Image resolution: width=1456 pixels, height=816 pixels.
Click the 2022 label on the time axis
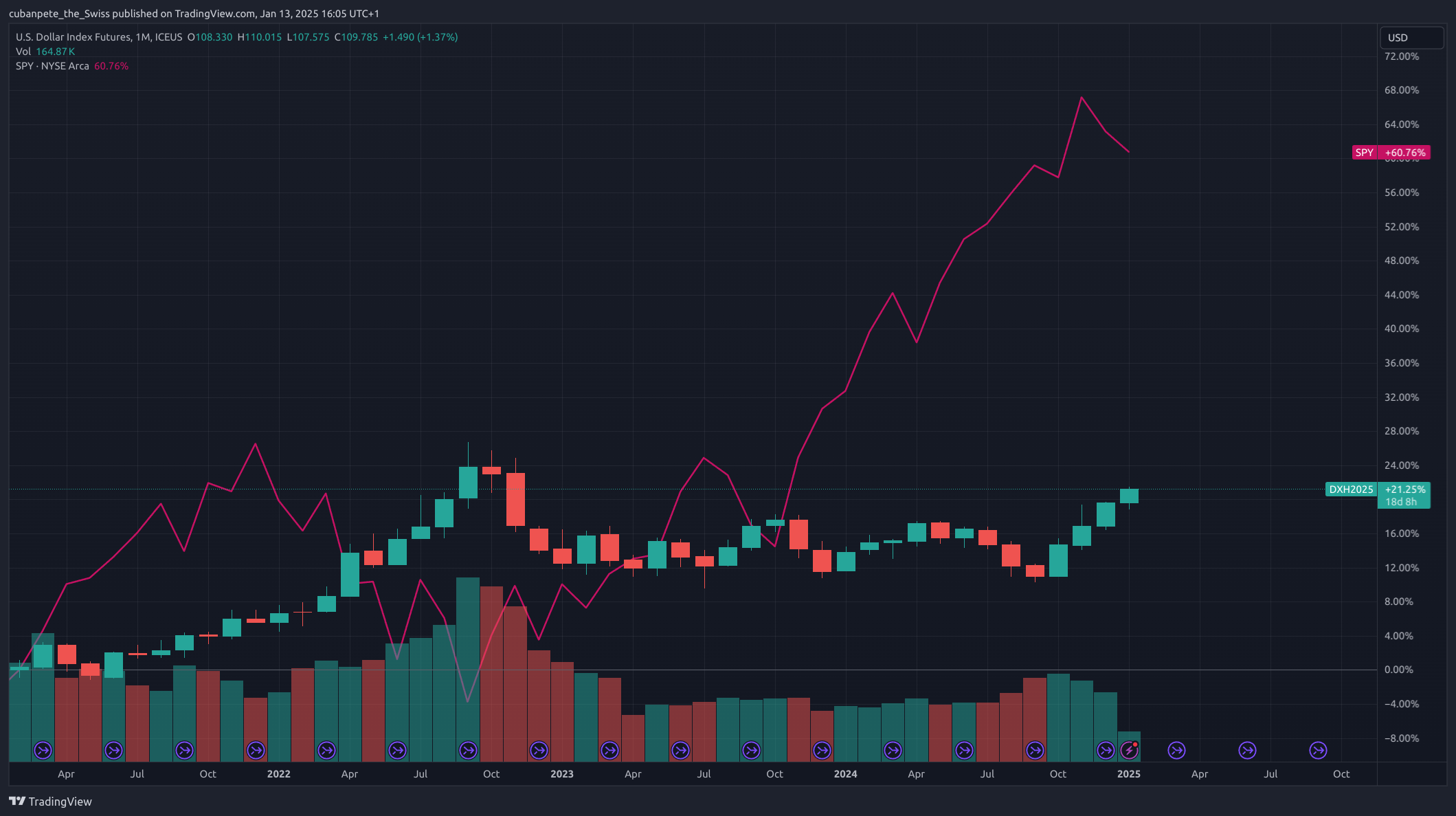click(x=278, y=774)
